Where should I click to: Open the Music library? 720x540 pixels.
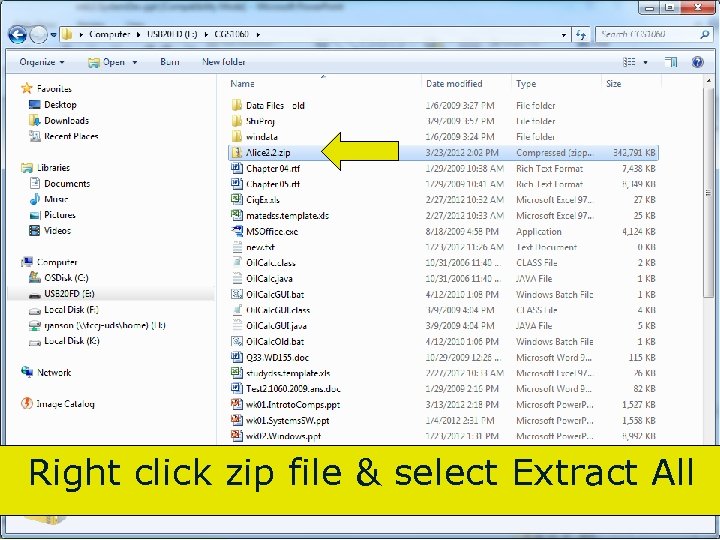coord(56,199)
